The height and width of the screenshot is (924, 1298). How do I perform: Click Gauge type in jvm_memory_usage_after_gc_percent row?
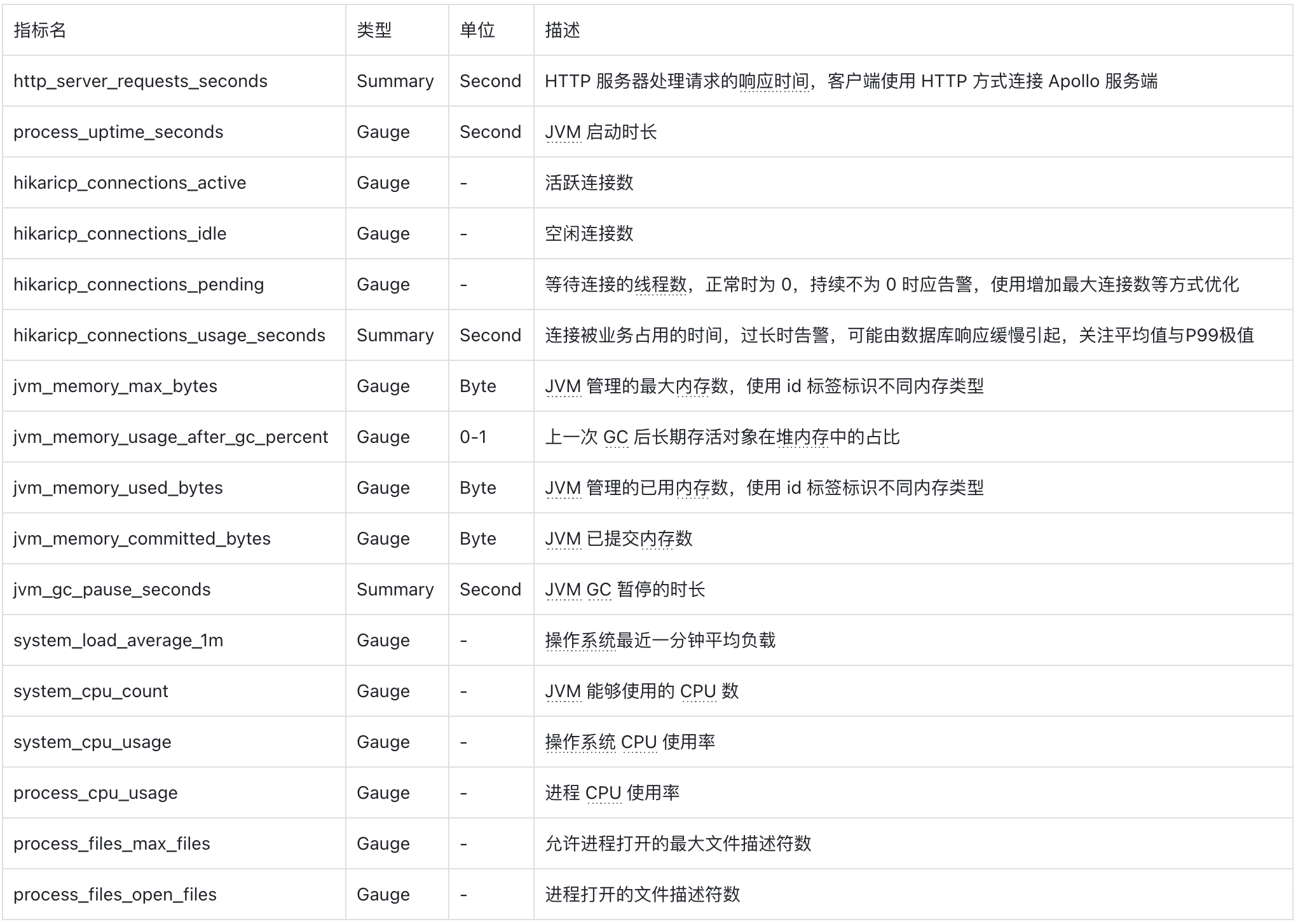click(383, 437)
